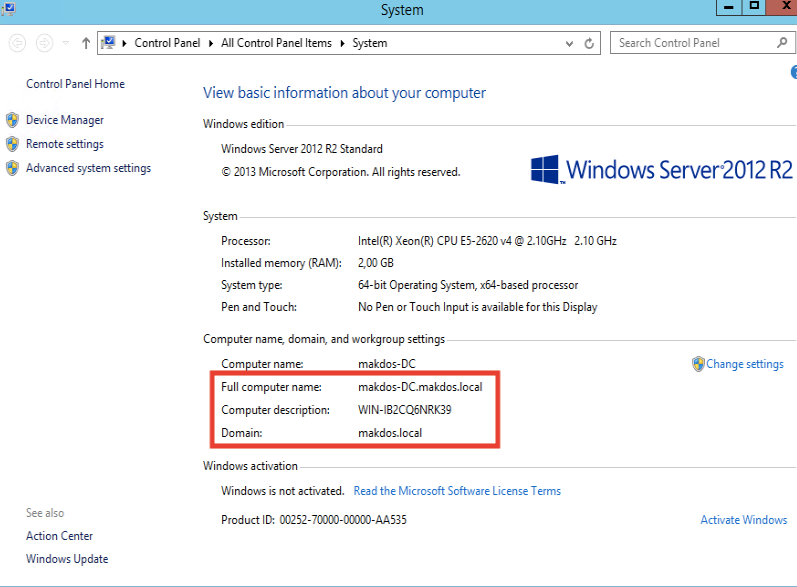Click the computer icon in address bar
Viewport: 797px width, 587px height.
coord(108,43)
